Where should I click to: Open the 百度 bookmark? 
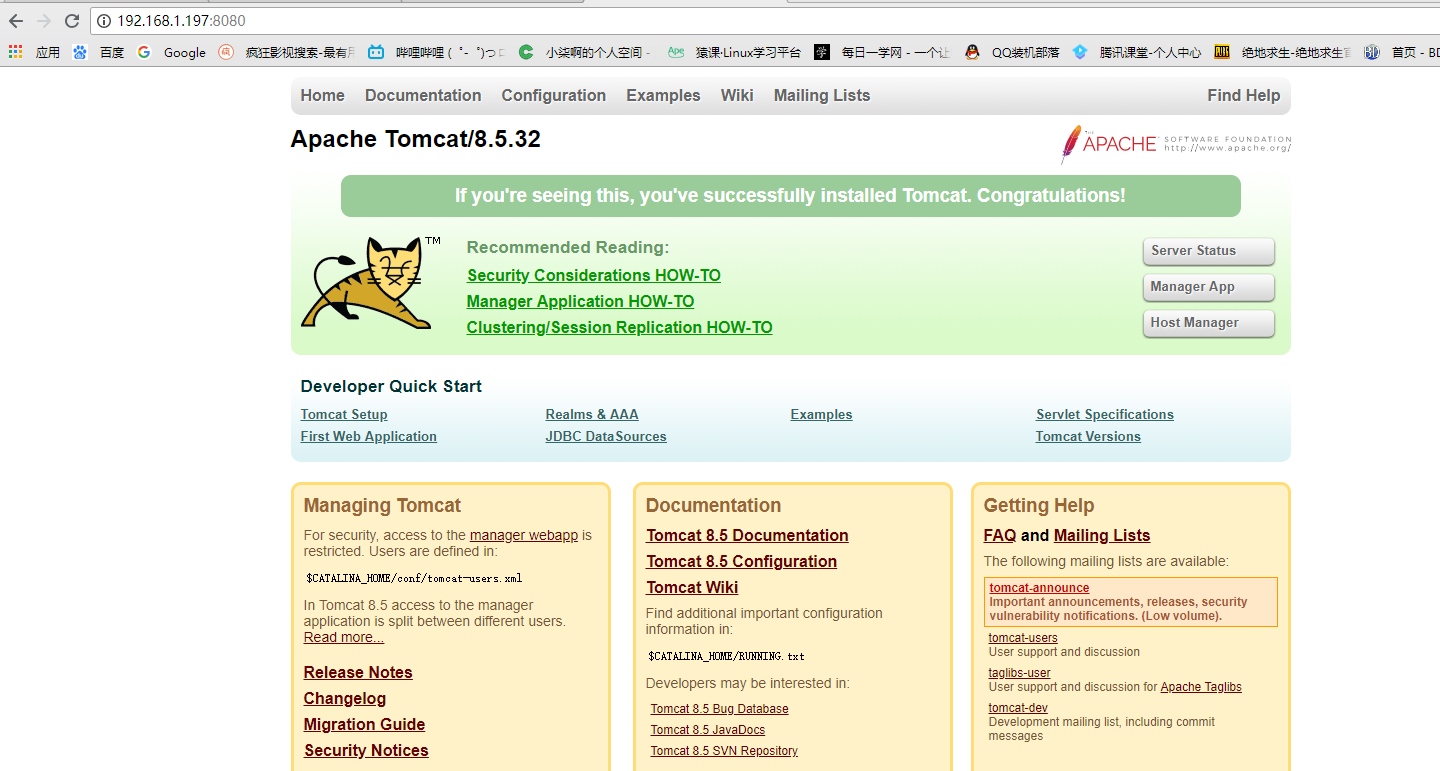click(x=110, y=52)
